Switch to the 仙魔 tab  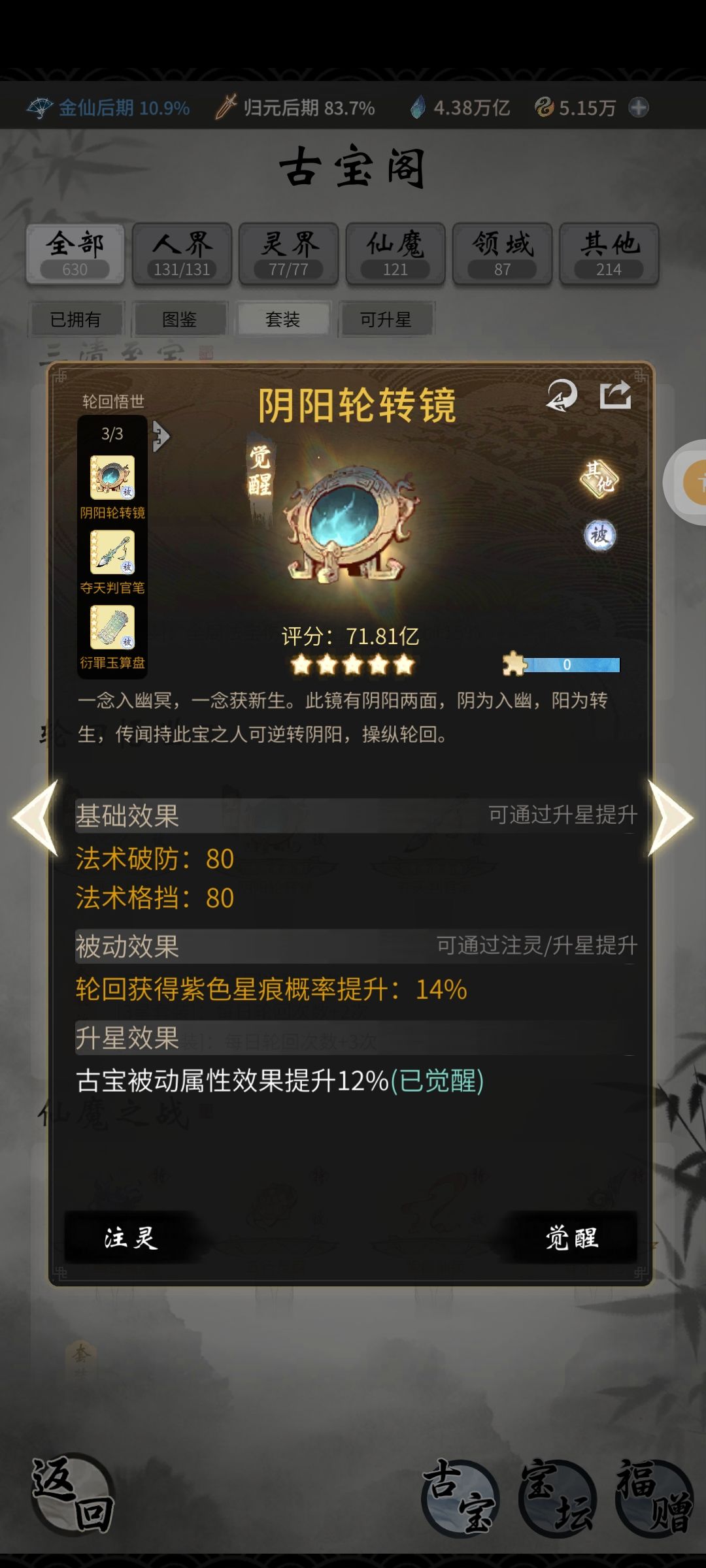(x=395, y=253)
